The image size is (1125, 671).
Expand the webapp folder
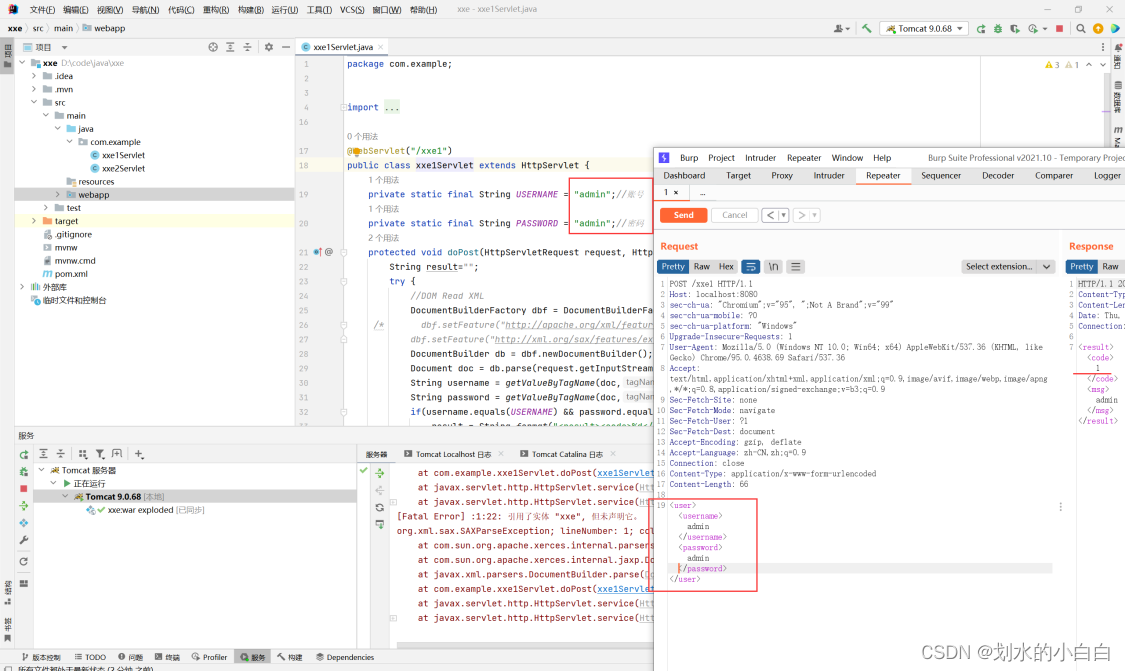pyautogui.click(x=58, y=194)
